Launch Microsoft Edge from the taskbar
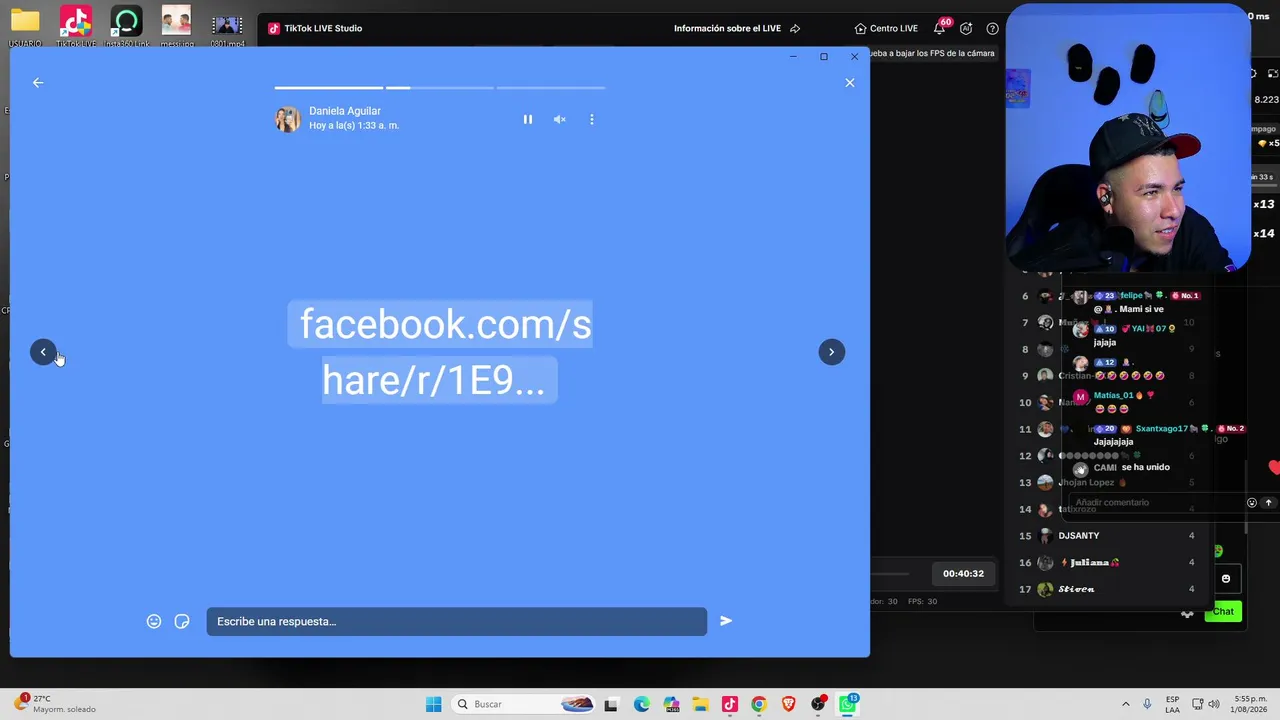The height and width of the screenshot is (720, 1280). (641, 704)
